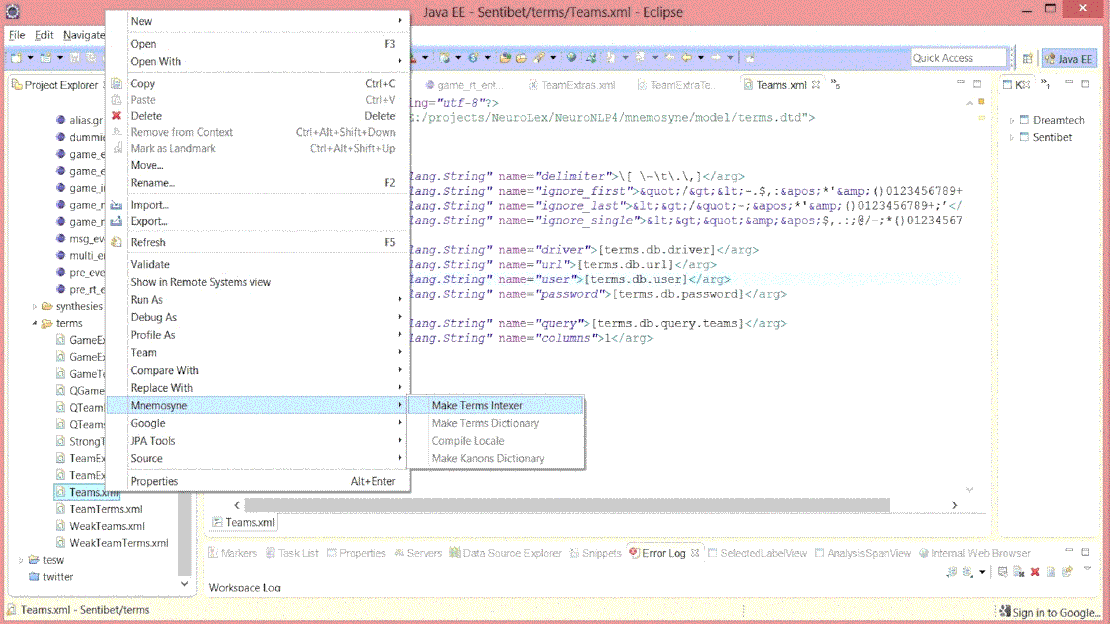
Task: Select WeakTeams.xml in Project Explorer
Action: (107, 526)
